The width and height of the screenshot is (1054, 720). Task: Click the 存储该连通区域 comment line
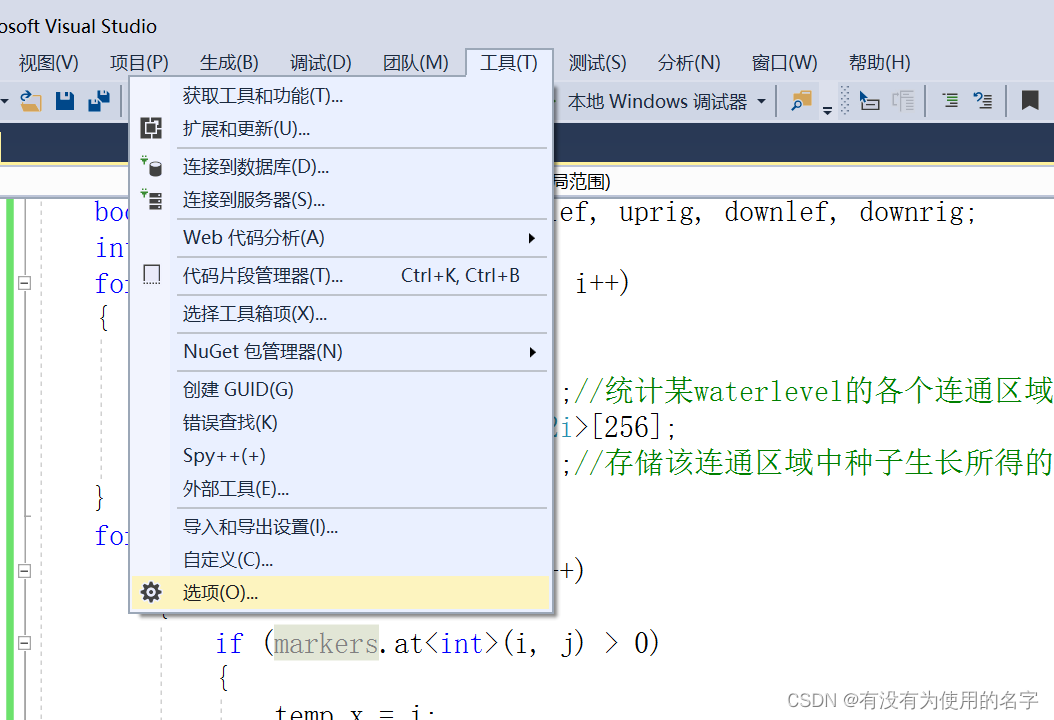coord(813,463)
